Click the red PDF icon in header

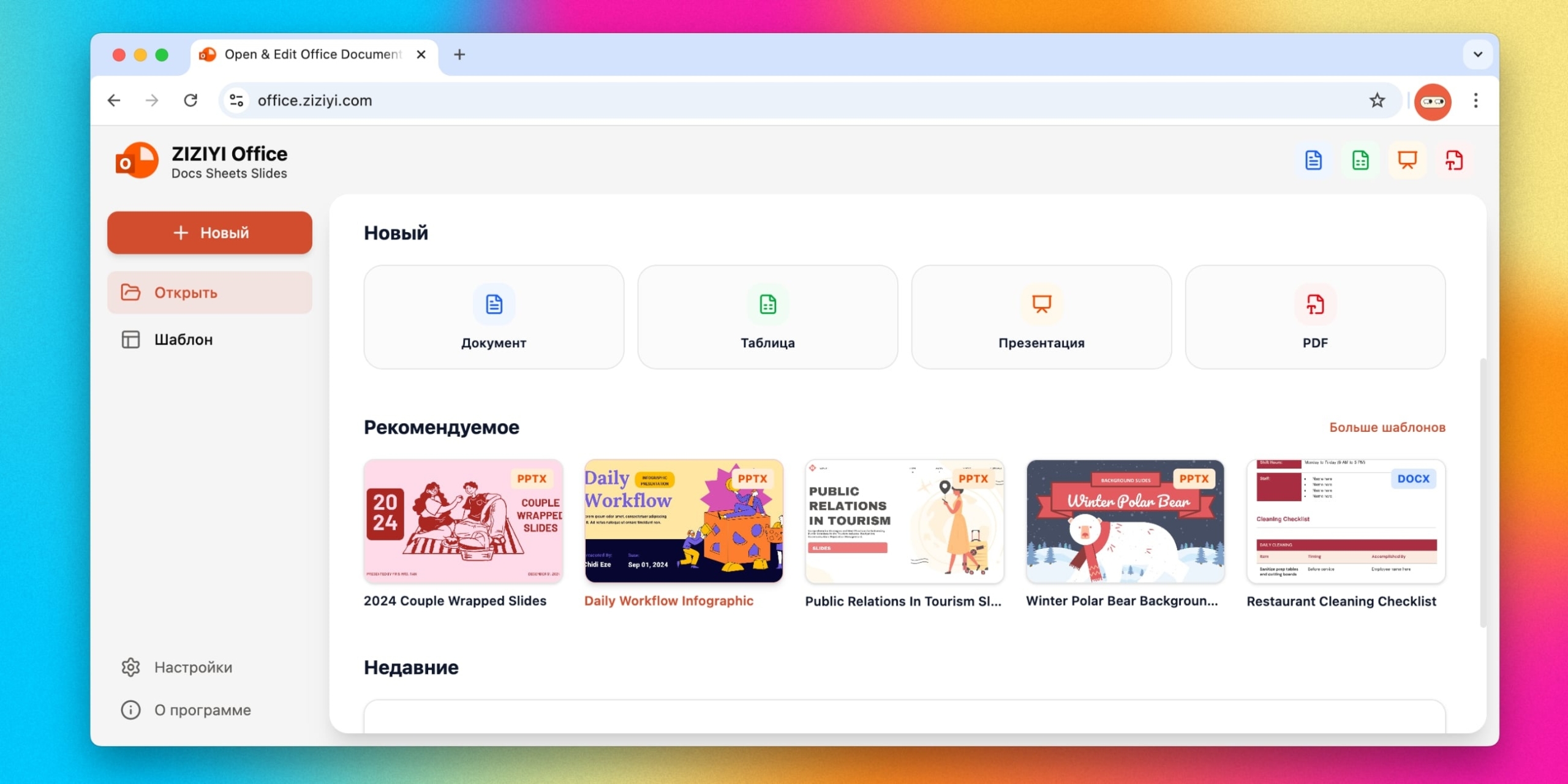click(1454, 160)
